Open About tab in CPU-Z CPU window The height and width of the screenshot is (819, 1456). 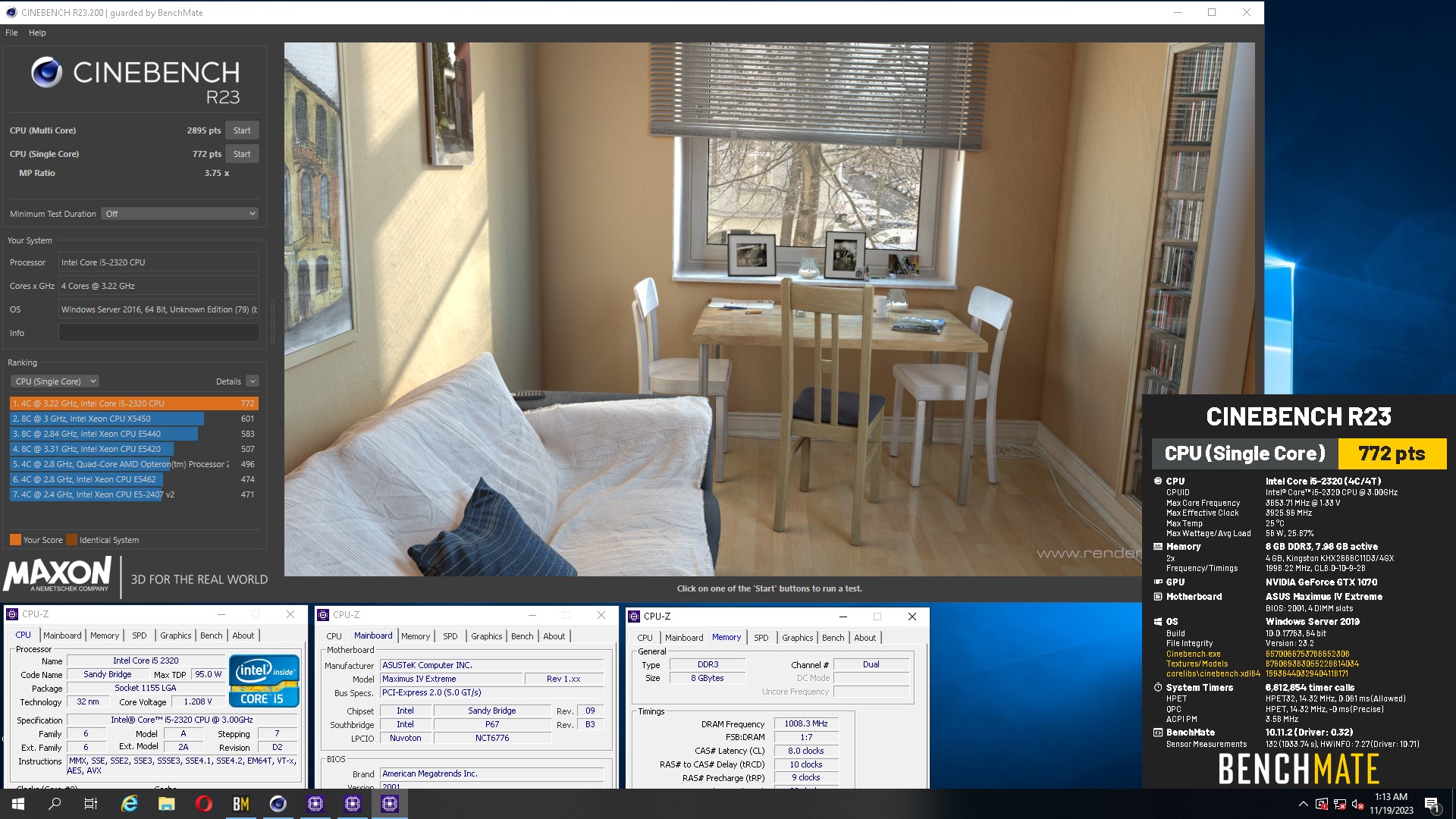click(x=243, y=635)
